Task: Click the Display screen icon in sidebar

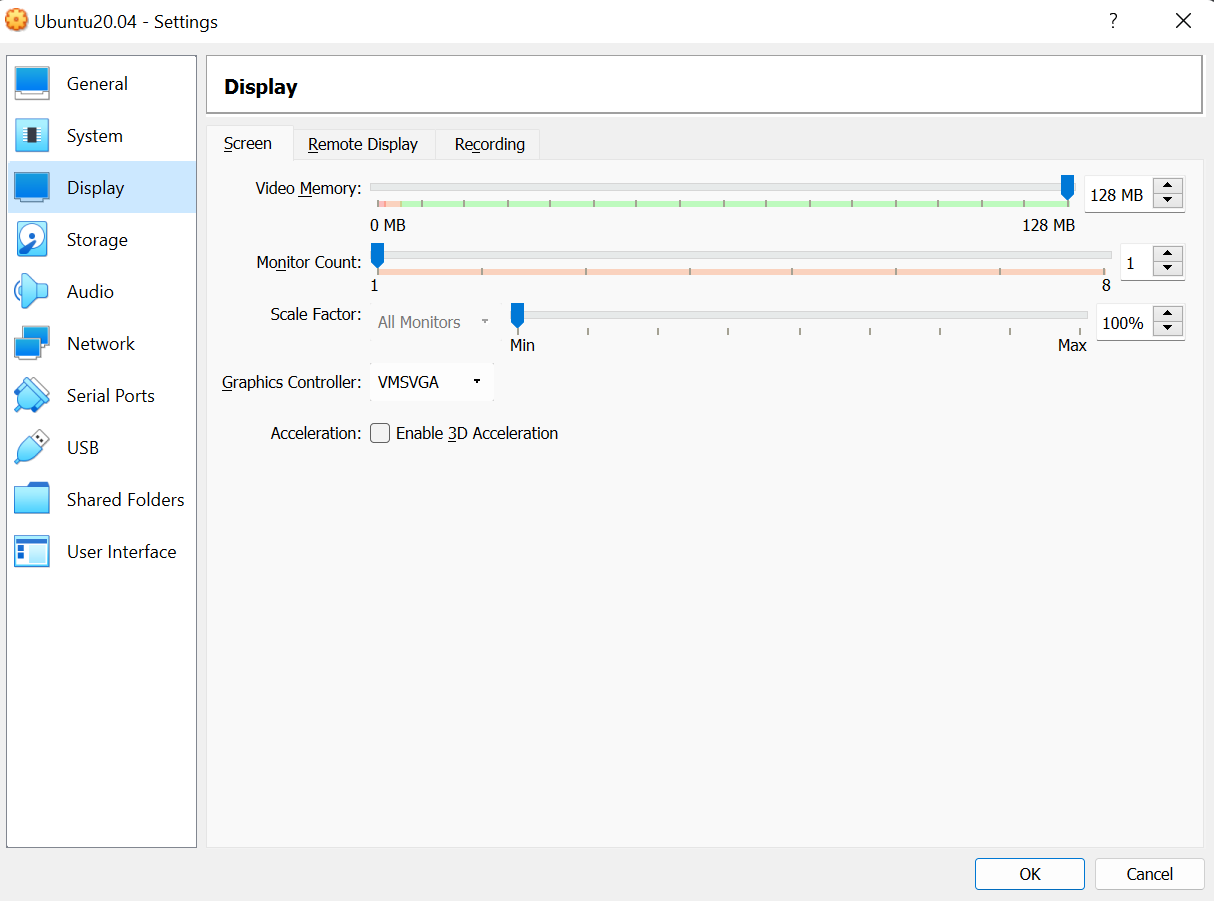Action: pyautogui.click(x=32, y=188)
